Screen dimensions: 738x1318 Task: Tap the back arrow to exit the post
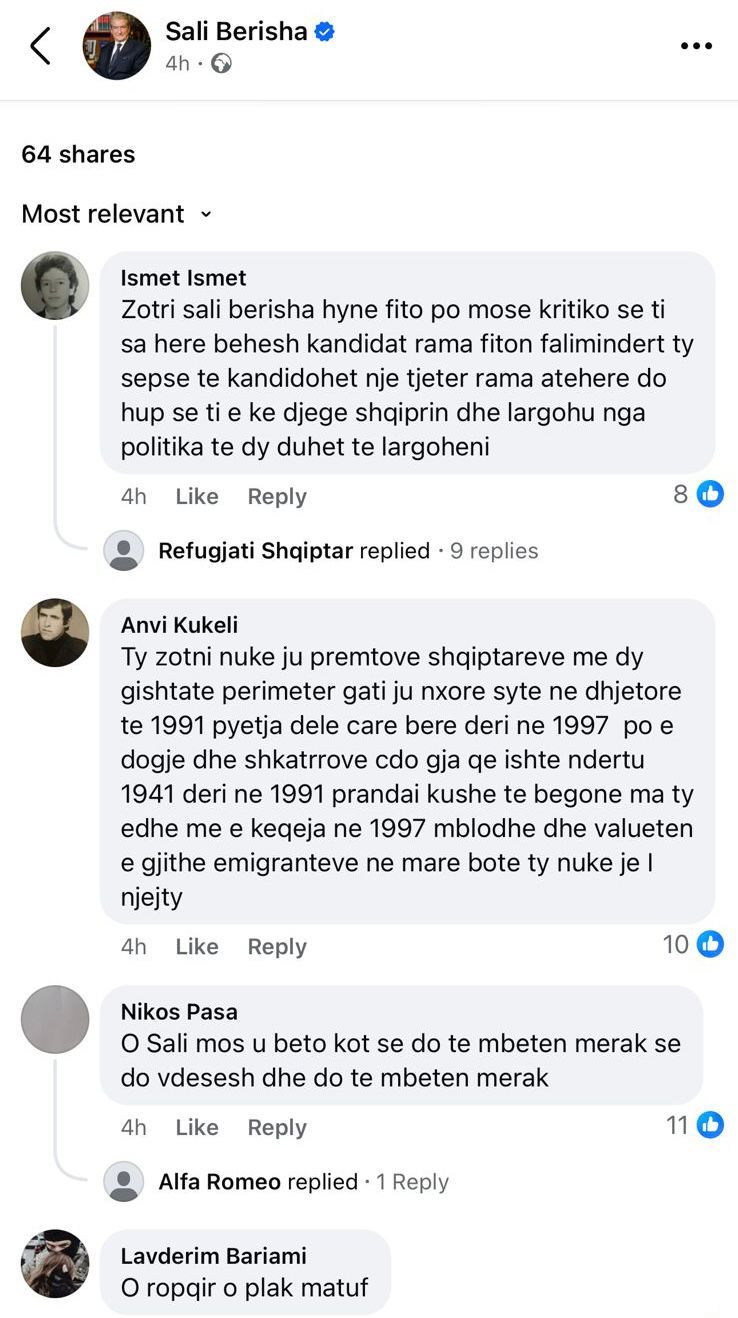pos(41,45)
